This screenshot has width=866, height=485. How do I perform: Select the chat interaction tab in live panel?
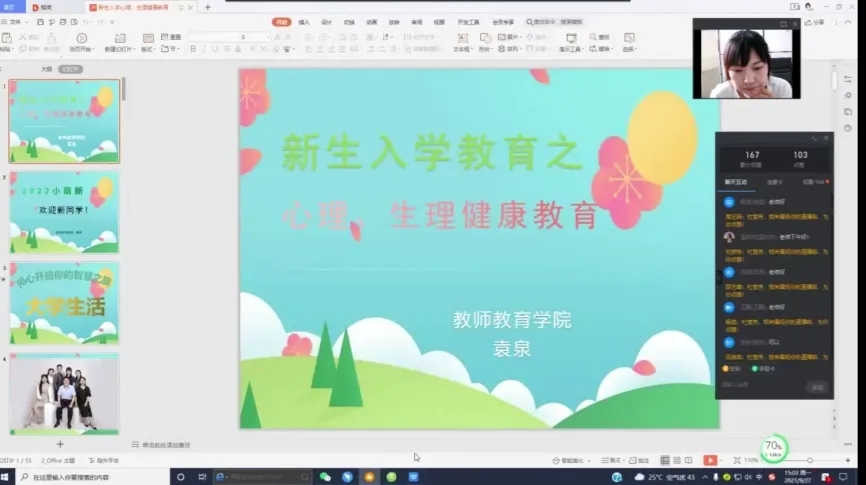(x=735, y=182)
